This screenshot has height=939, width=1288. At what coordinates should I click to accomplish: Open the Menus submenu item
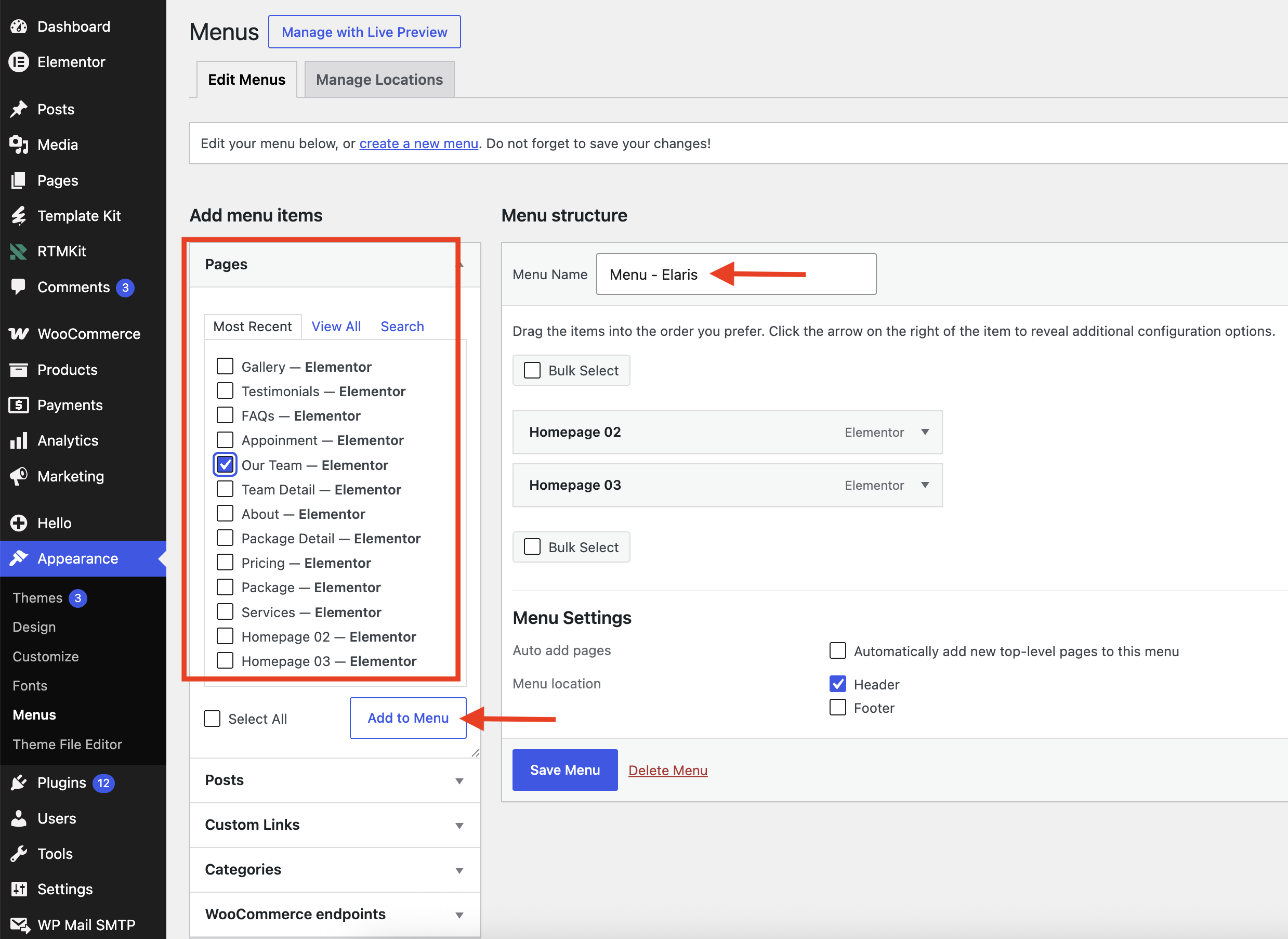[34, 715]
